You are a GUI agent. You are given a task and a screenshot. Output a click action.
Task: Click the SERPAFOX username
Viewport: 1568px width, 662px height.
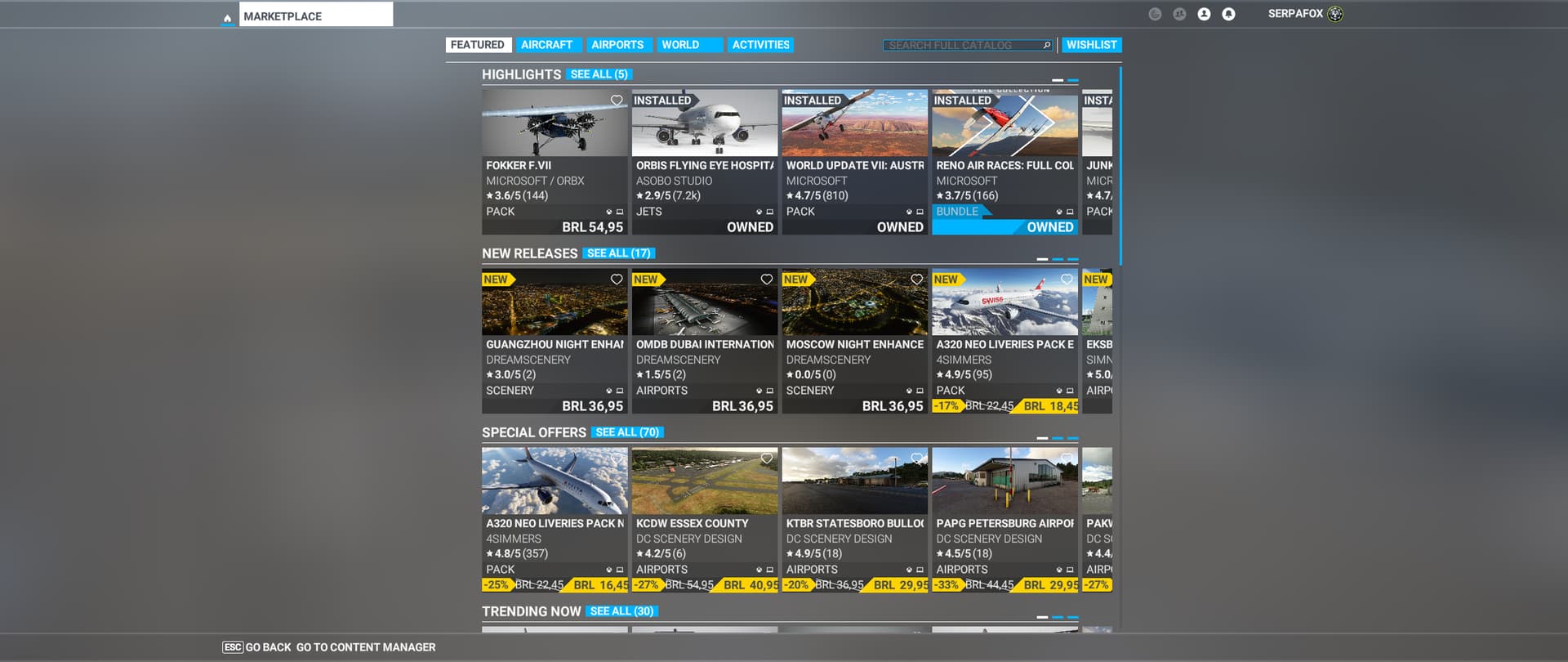pyautogui.click(x=1295, y=14)
